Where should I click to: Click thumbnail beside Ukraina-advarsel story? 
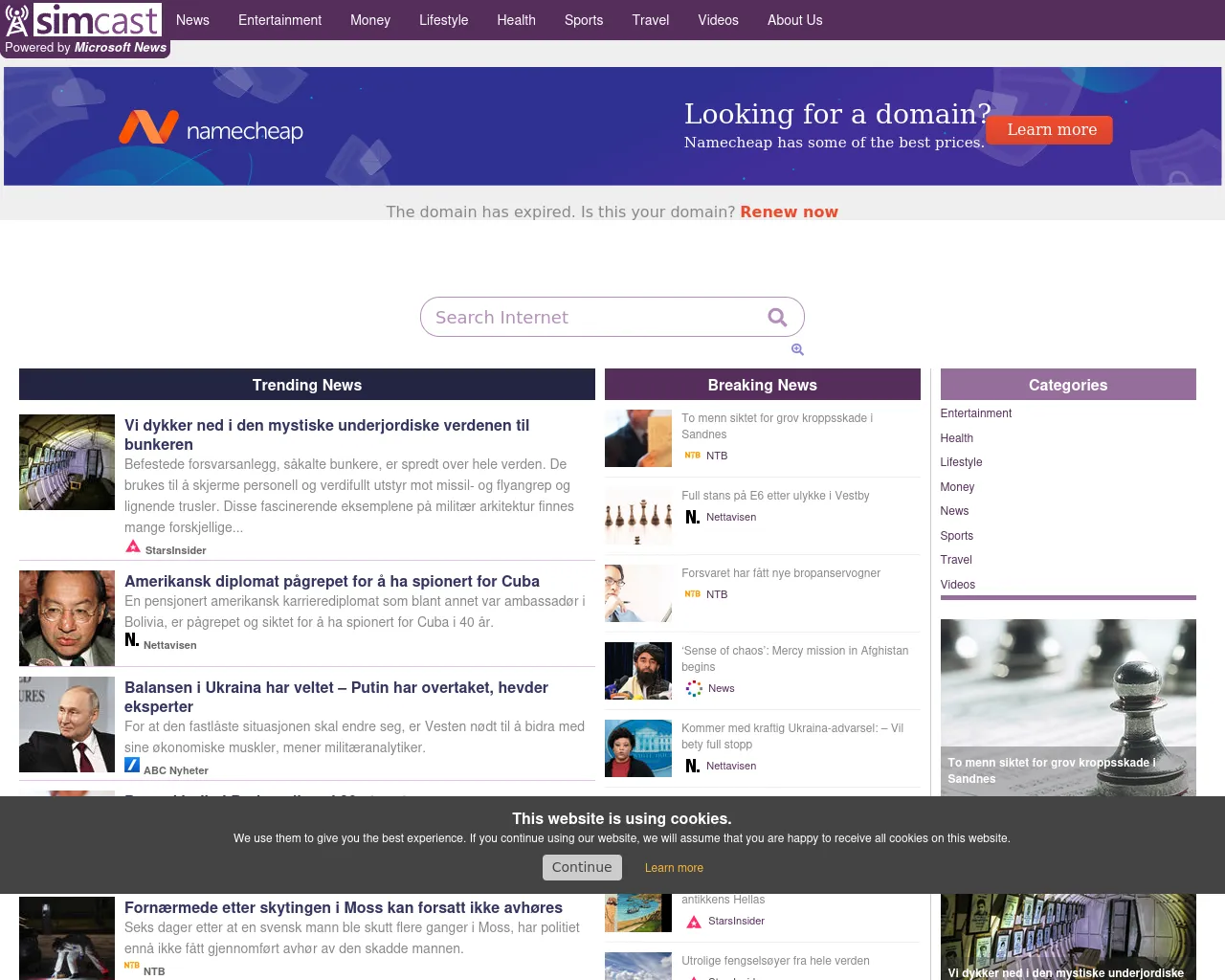pos(638,748)
